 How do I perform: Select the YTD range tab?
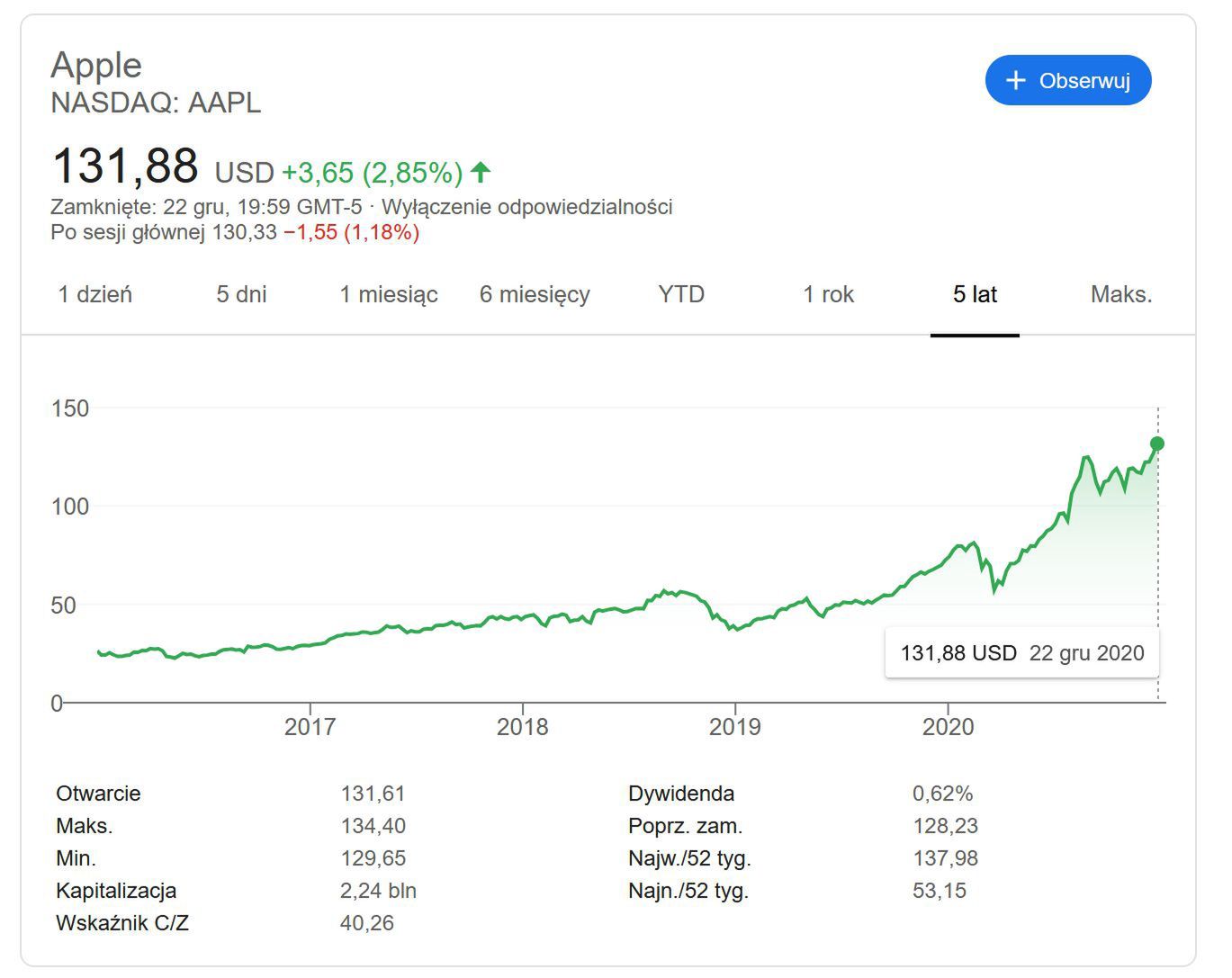point(681,294)
